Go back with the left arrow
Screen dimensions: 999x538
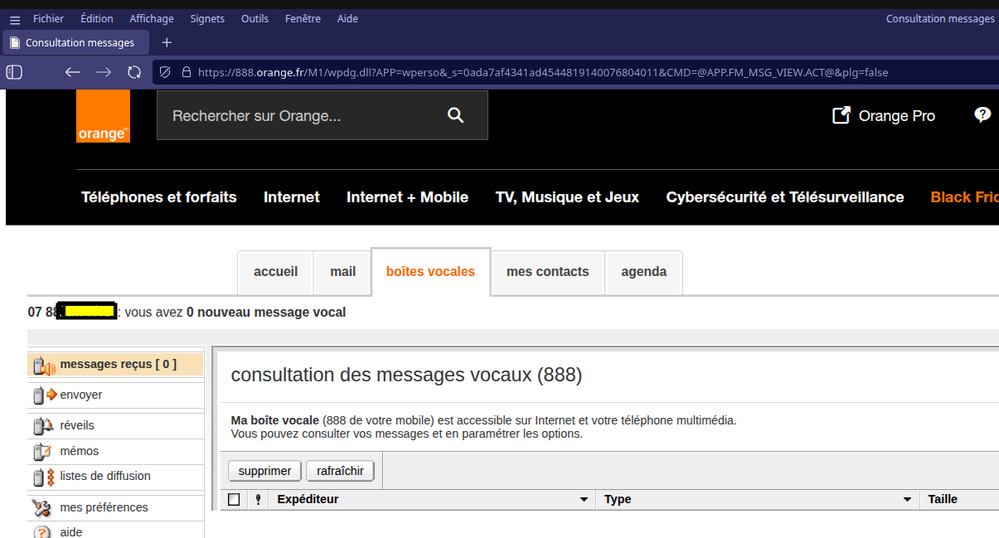pos(73,72)
